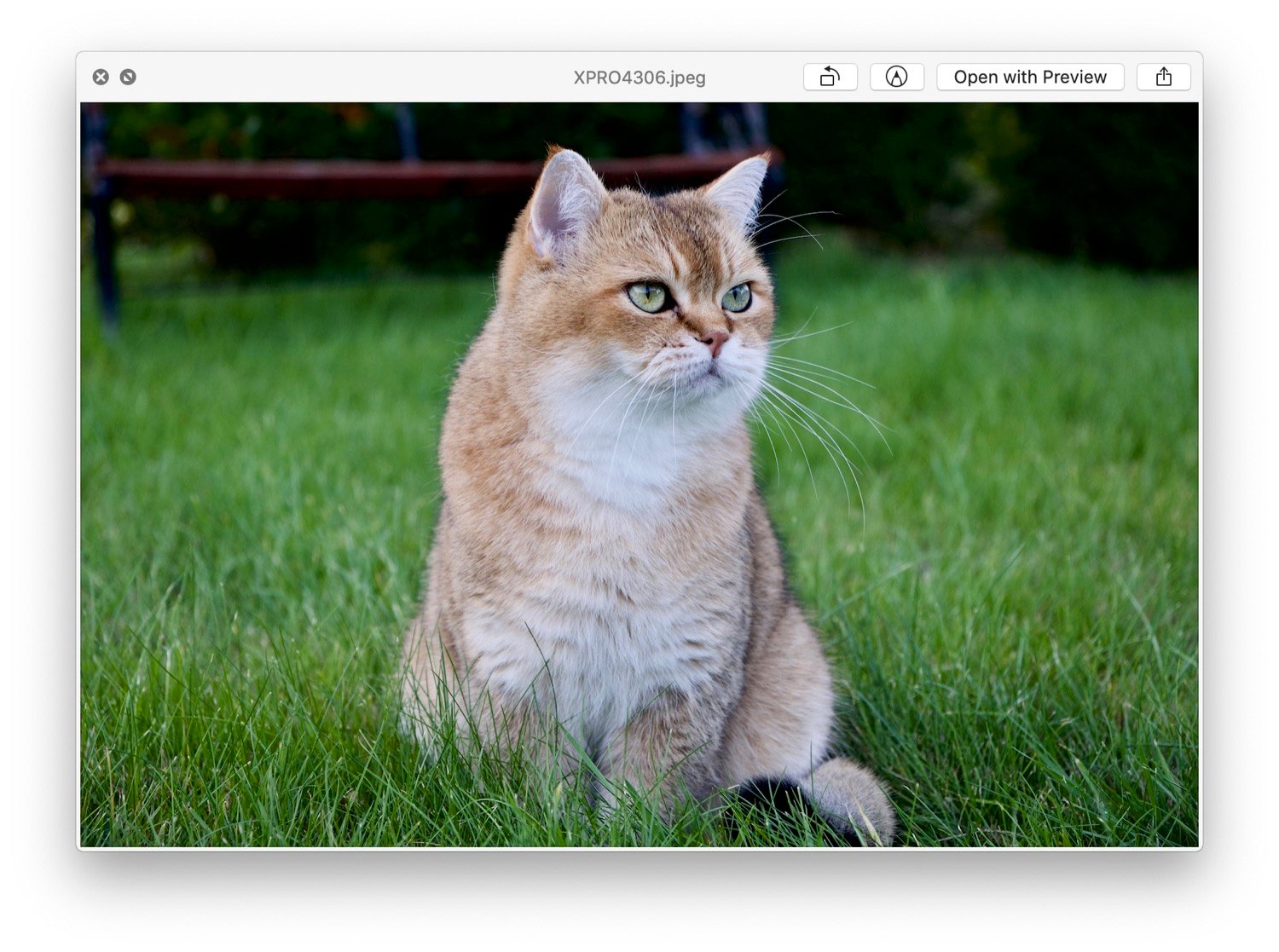
Task: Close the Quick Look window
Action: tap(101, 77)
